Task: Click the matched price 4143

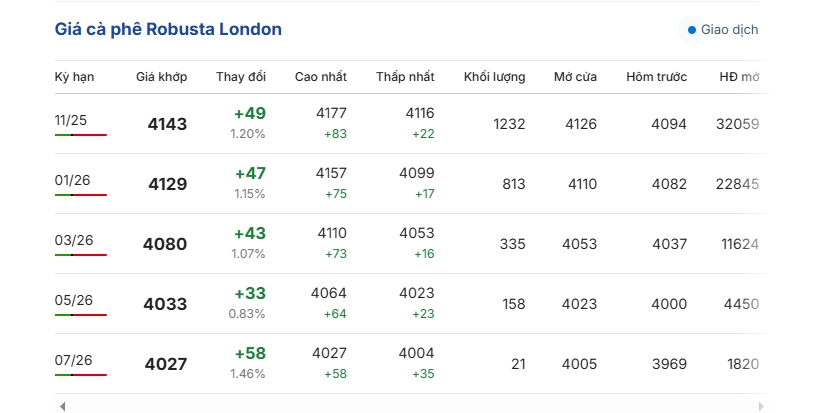Action: tap(167, 124)
